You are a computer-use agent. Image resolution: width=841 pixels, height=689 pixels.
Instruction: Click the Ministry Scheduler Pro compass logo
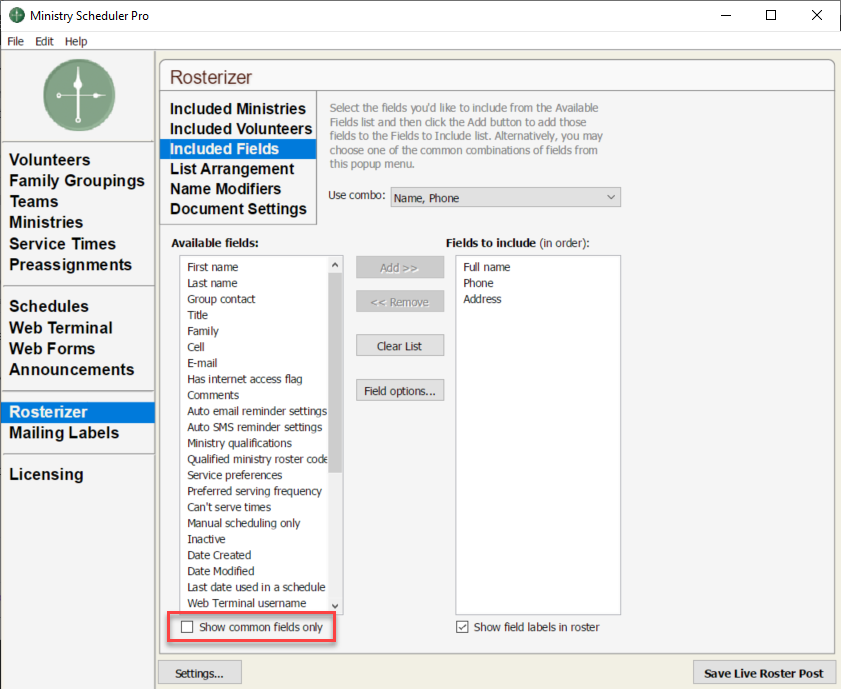(x=79, y=95)
